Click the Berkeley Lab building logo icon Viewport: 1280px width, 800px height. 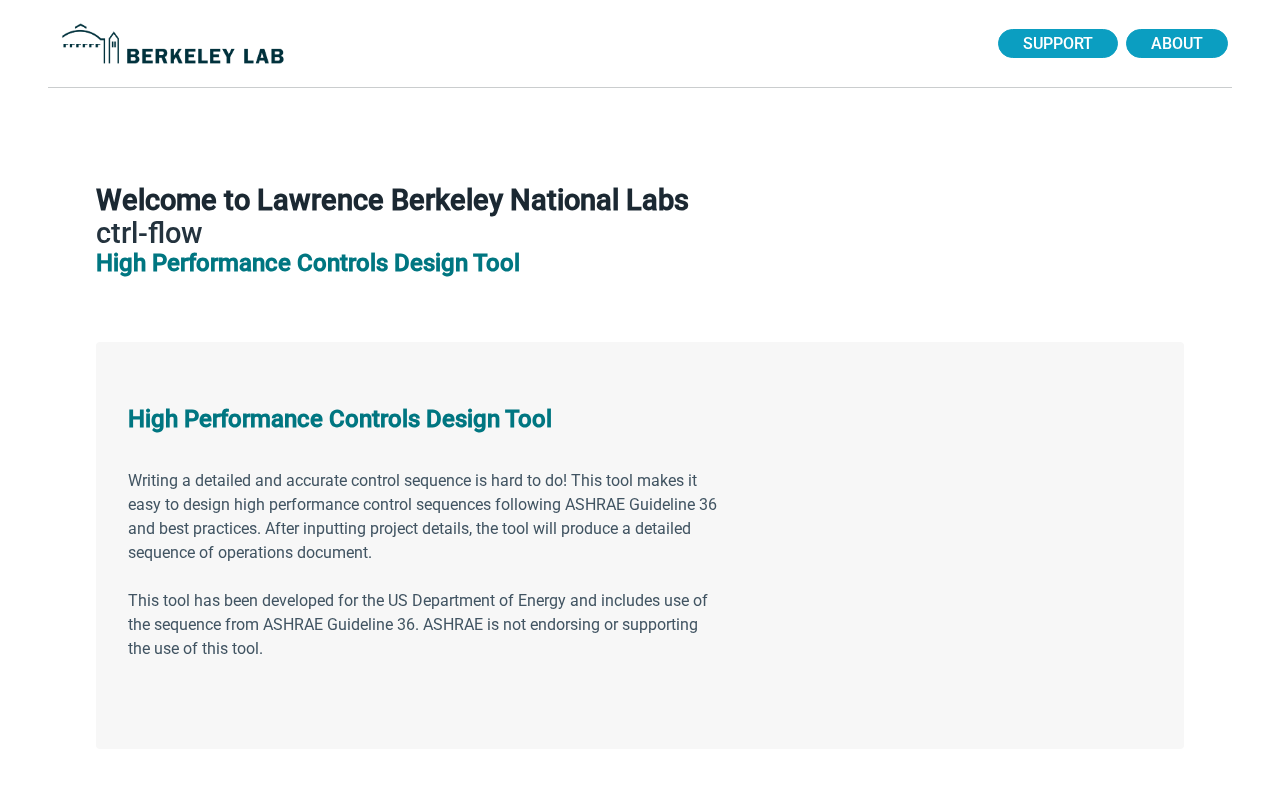90,44
